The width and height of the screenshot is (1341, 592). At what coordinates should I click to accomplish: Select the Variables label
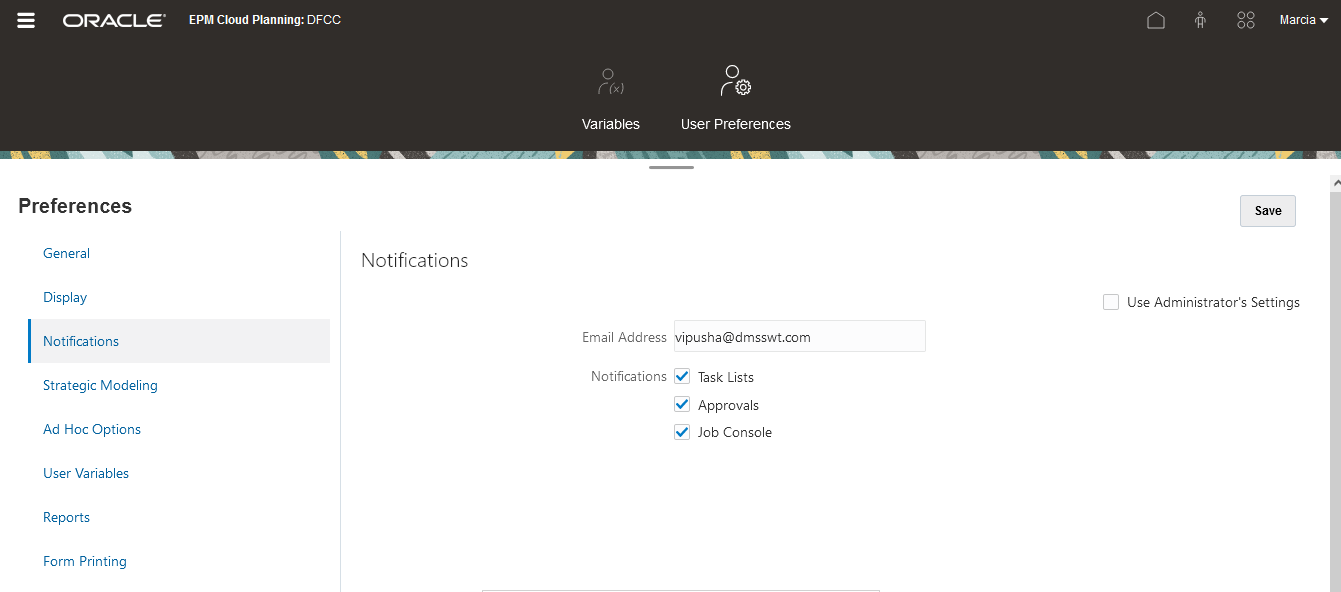pos(611,124)
